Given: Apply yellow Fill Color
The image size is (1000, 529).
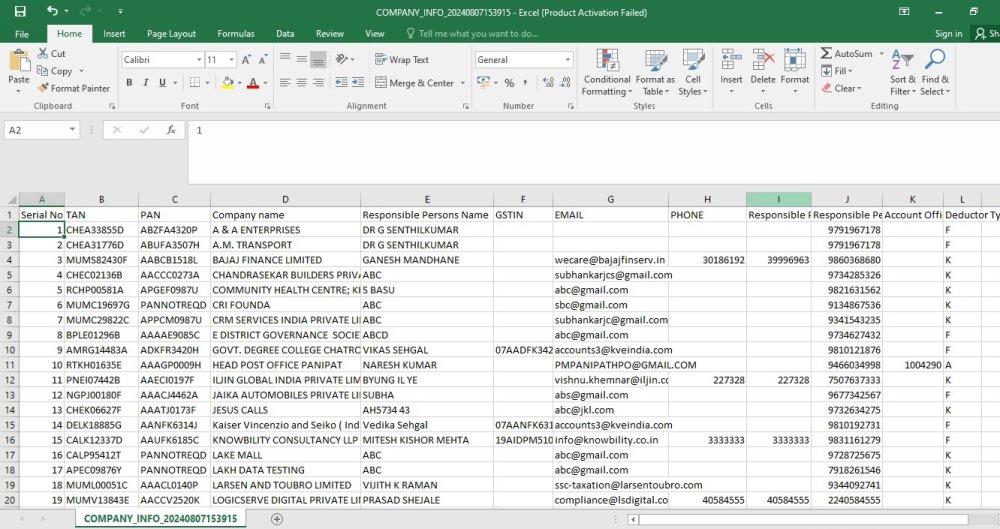Looking at the screenshot, I should [x=228, y=82].
